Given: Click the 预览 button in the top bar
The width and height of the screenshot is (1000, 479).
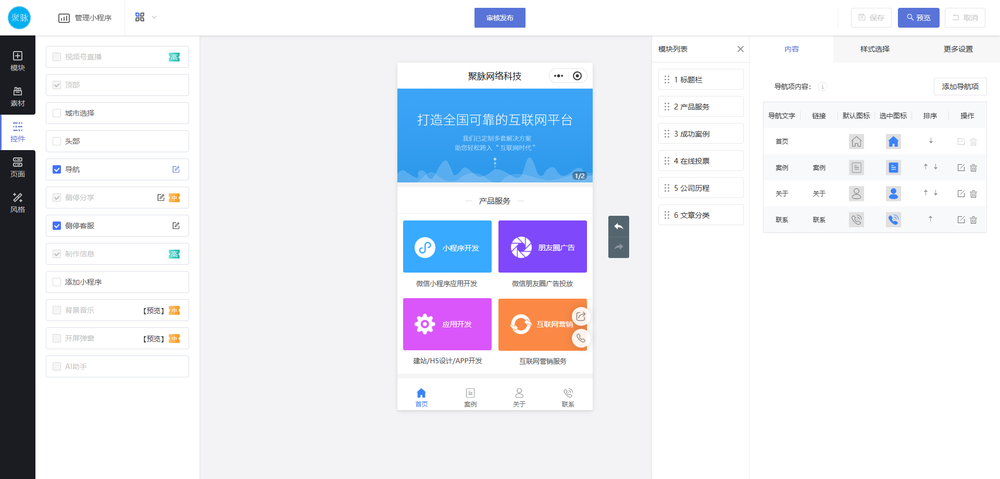Looking at the screenshot, I should click(x=918, y=18).
